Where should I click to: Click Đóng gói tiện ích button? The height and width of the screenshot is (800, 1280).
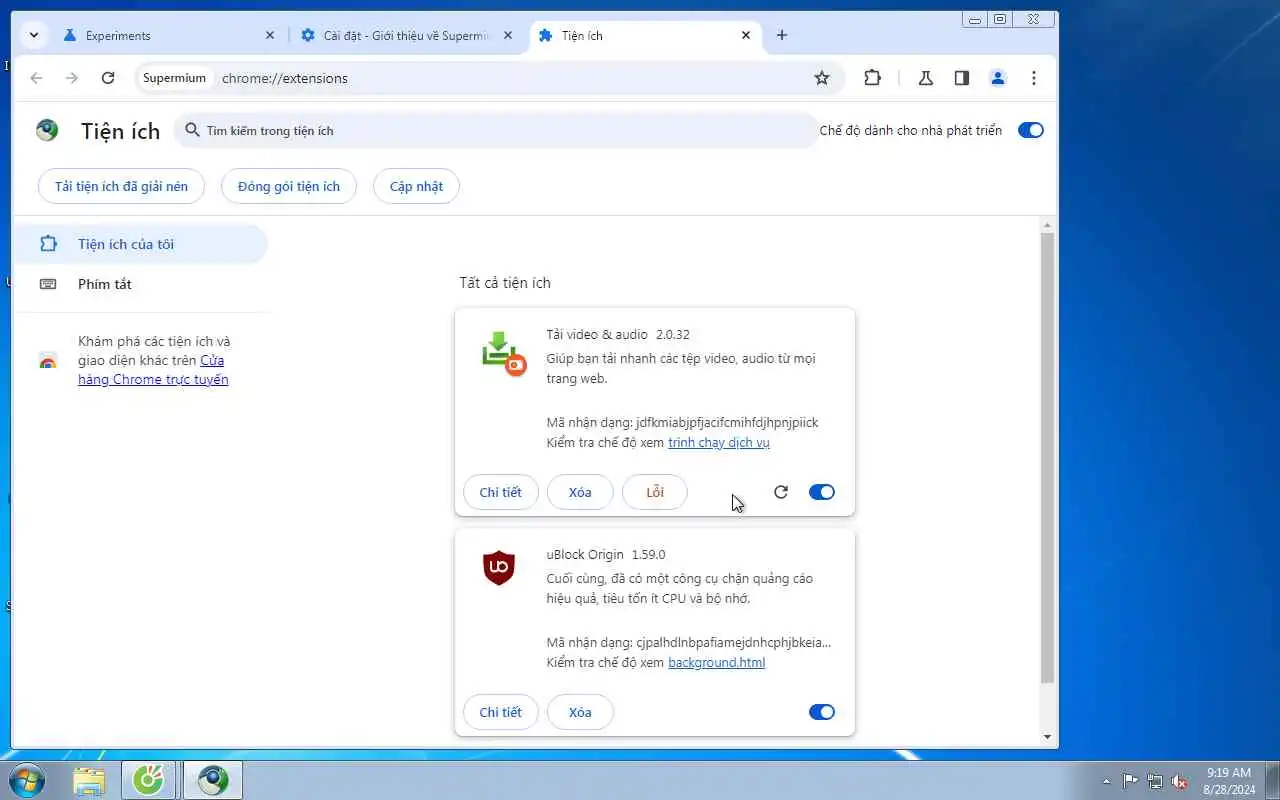(289, 186)
